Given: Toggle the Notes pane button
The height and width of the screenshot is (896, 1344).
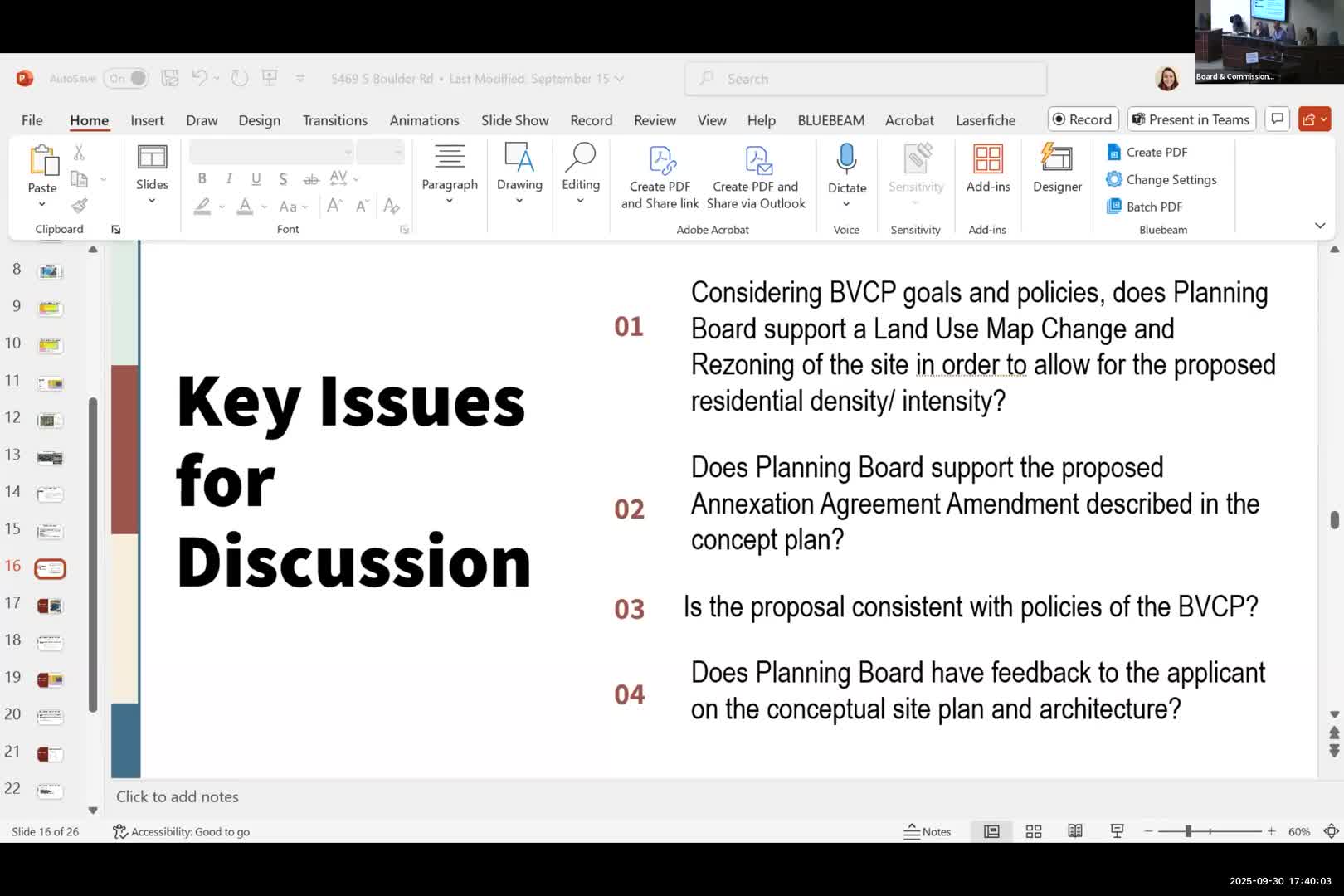Looking at the screenshot, I should point(928,831).
